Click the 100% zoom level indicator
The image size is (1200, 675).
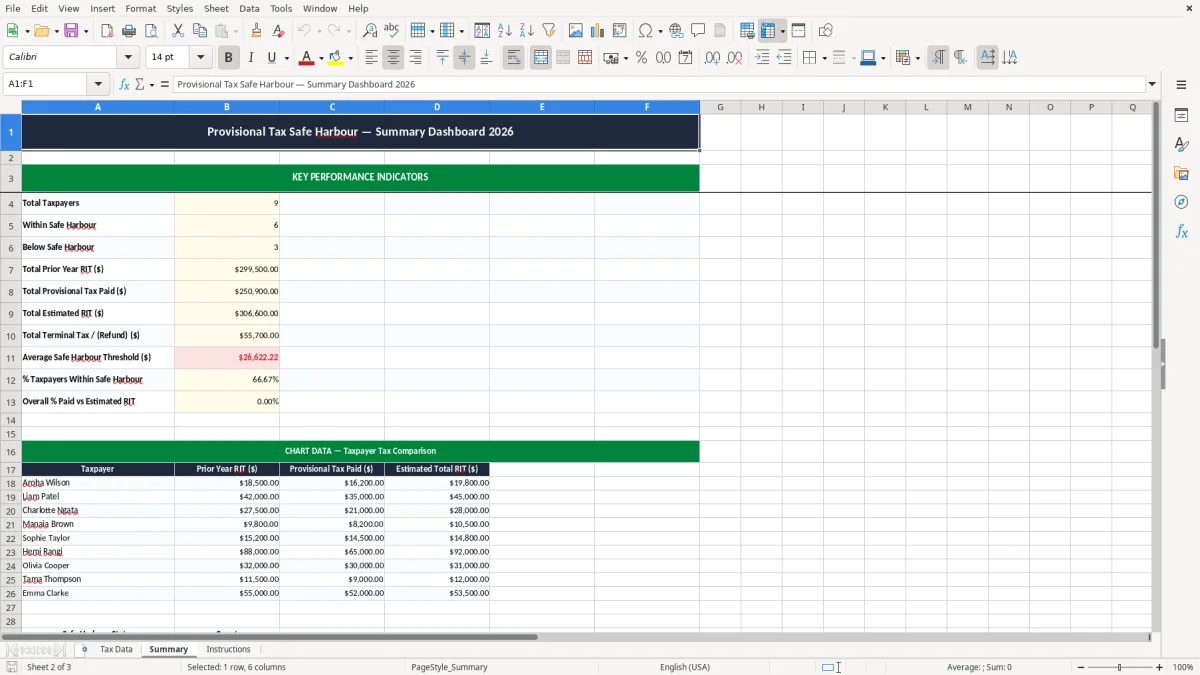pyautogui.click(x=1183, y=667)
